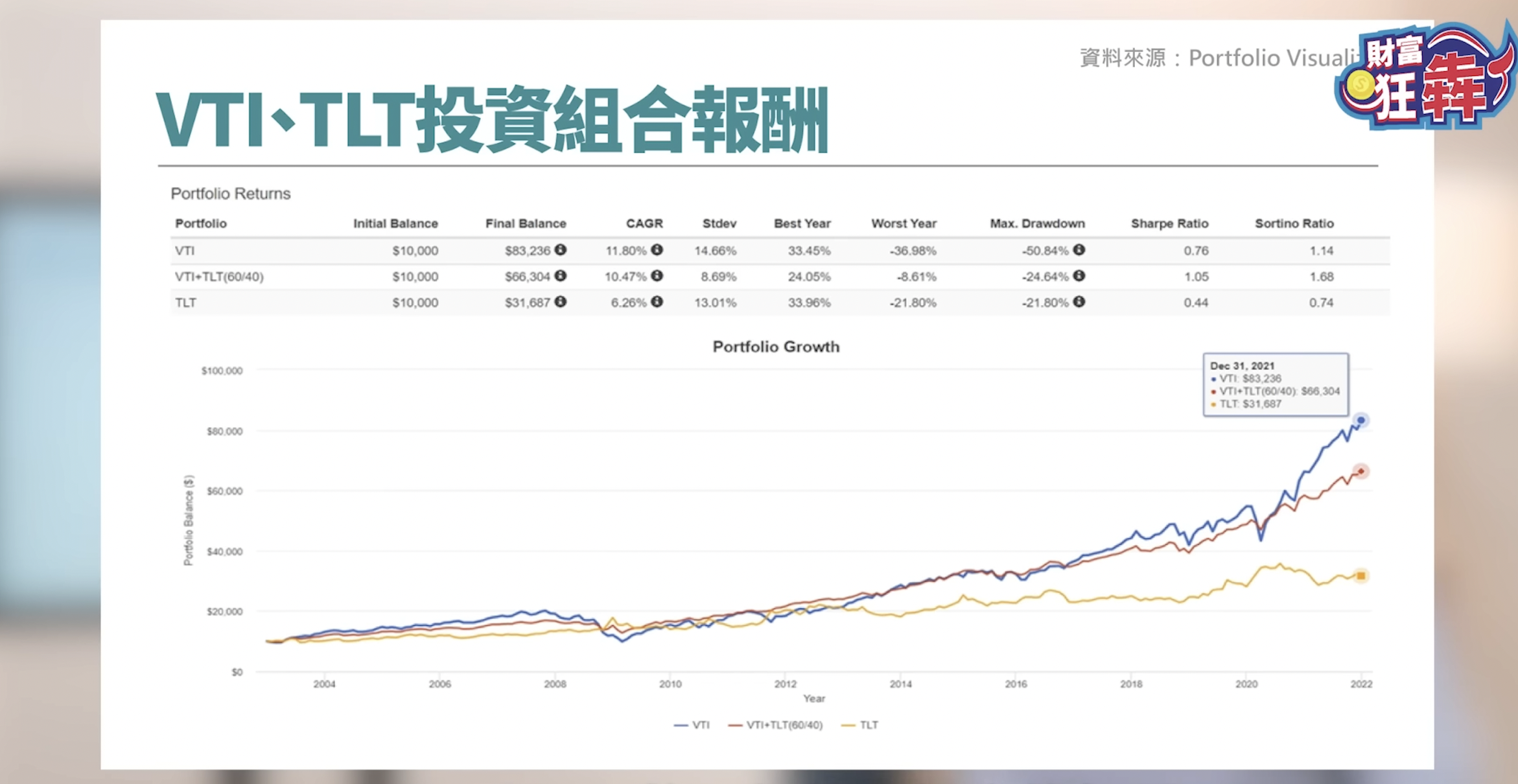Screen dimensions: 1518x784
Task: Click the Stdev column header
Action: [719, 224]
